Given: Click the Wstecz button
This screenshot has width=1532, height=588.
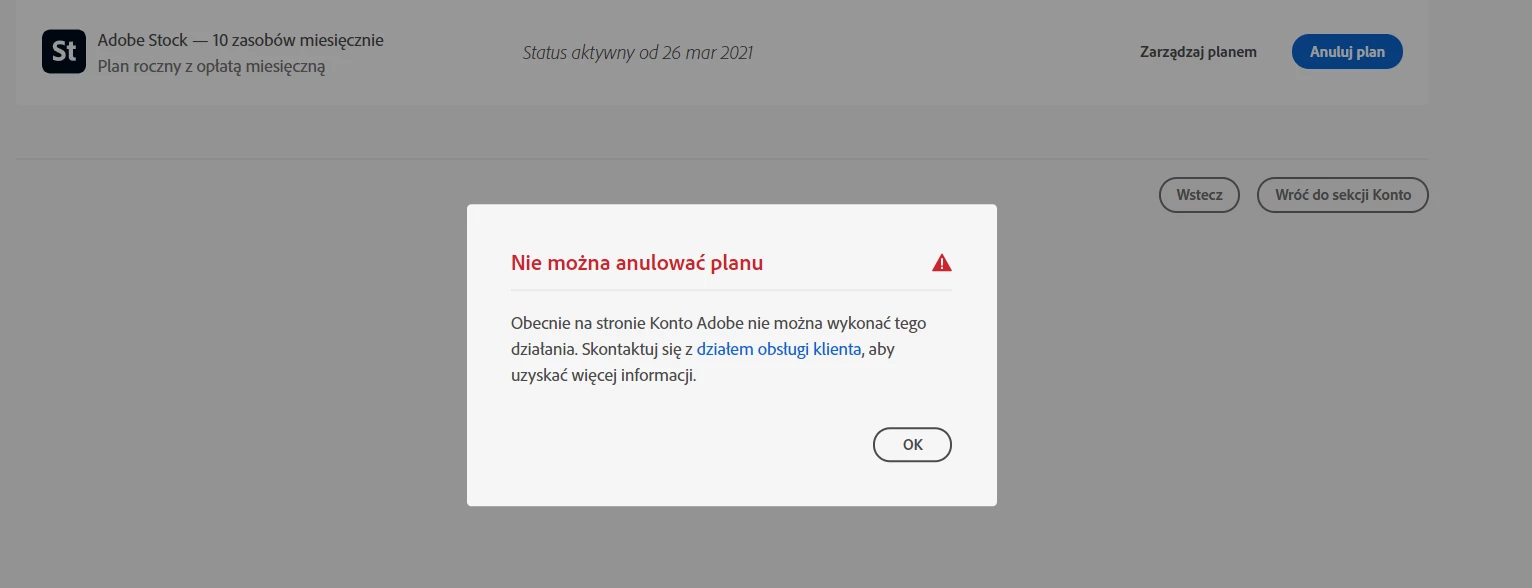Looking at the screenshot, I should (1199, 195).
